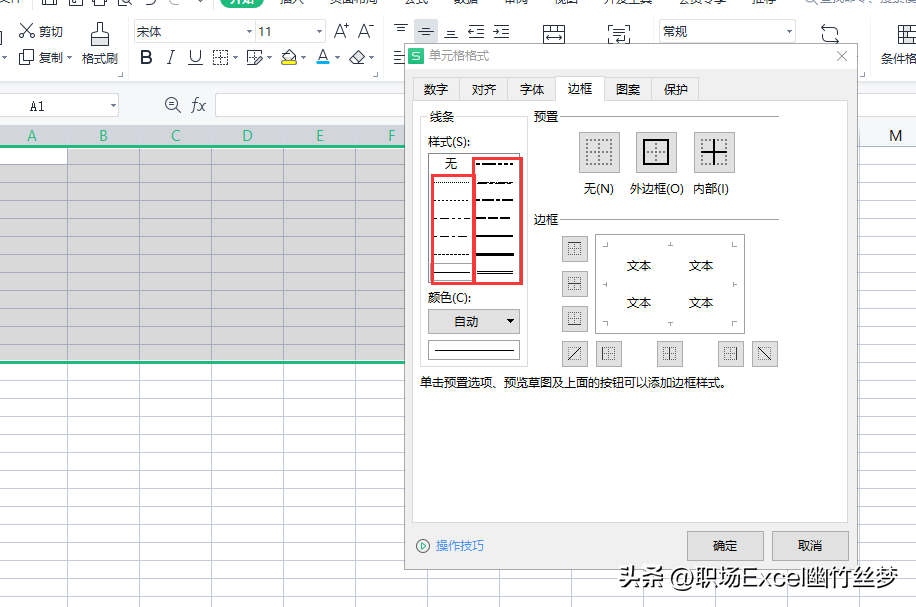Apply the 外边框 outline border preset
916x607 pixels.
point(656,153)
